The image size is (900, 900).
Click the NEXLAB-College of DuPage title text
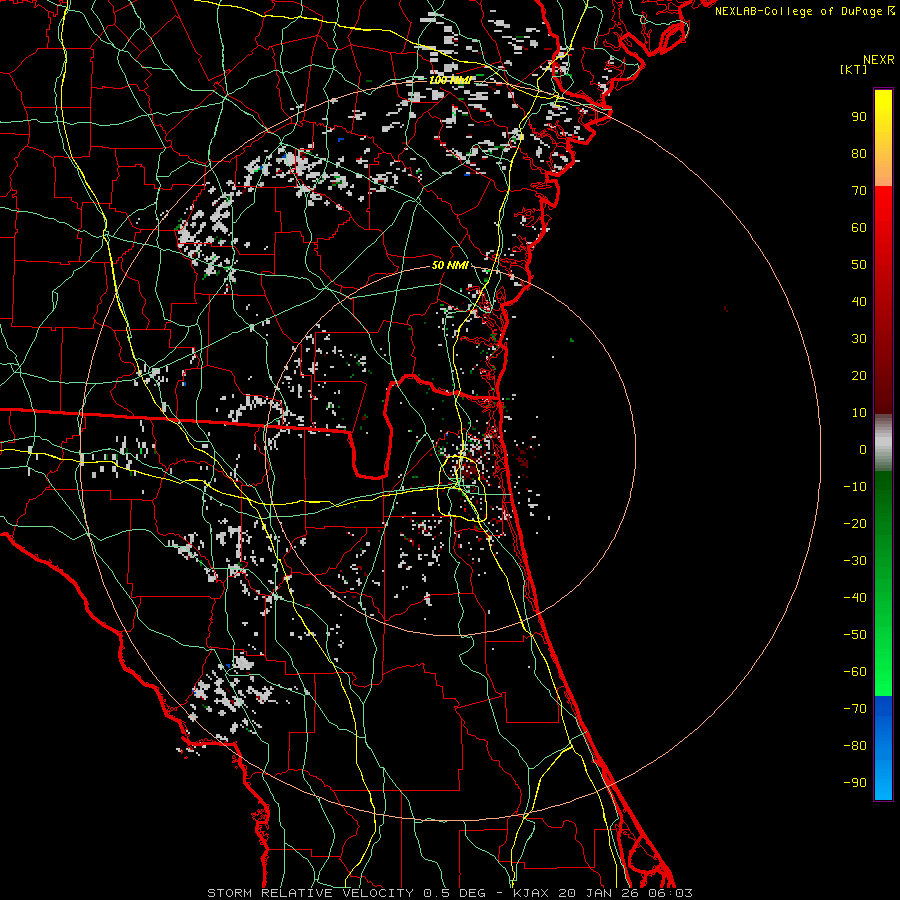pos(800,11)
